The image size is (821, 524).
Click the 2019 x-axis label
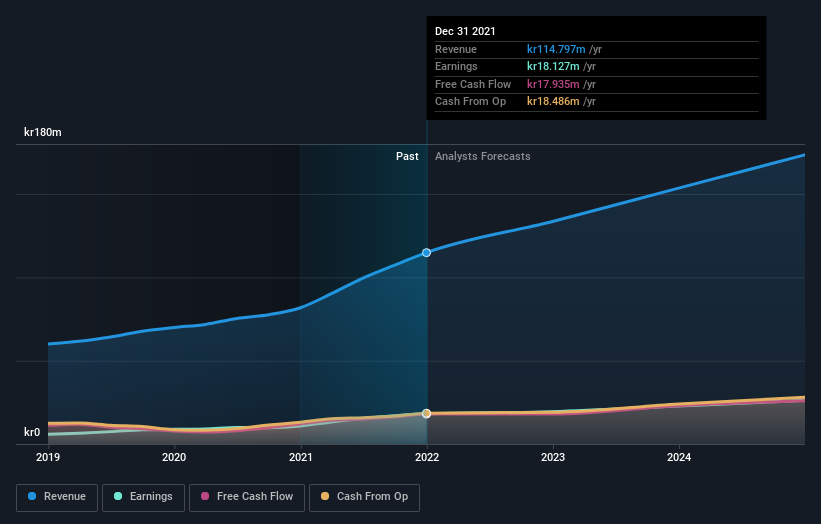48,457
